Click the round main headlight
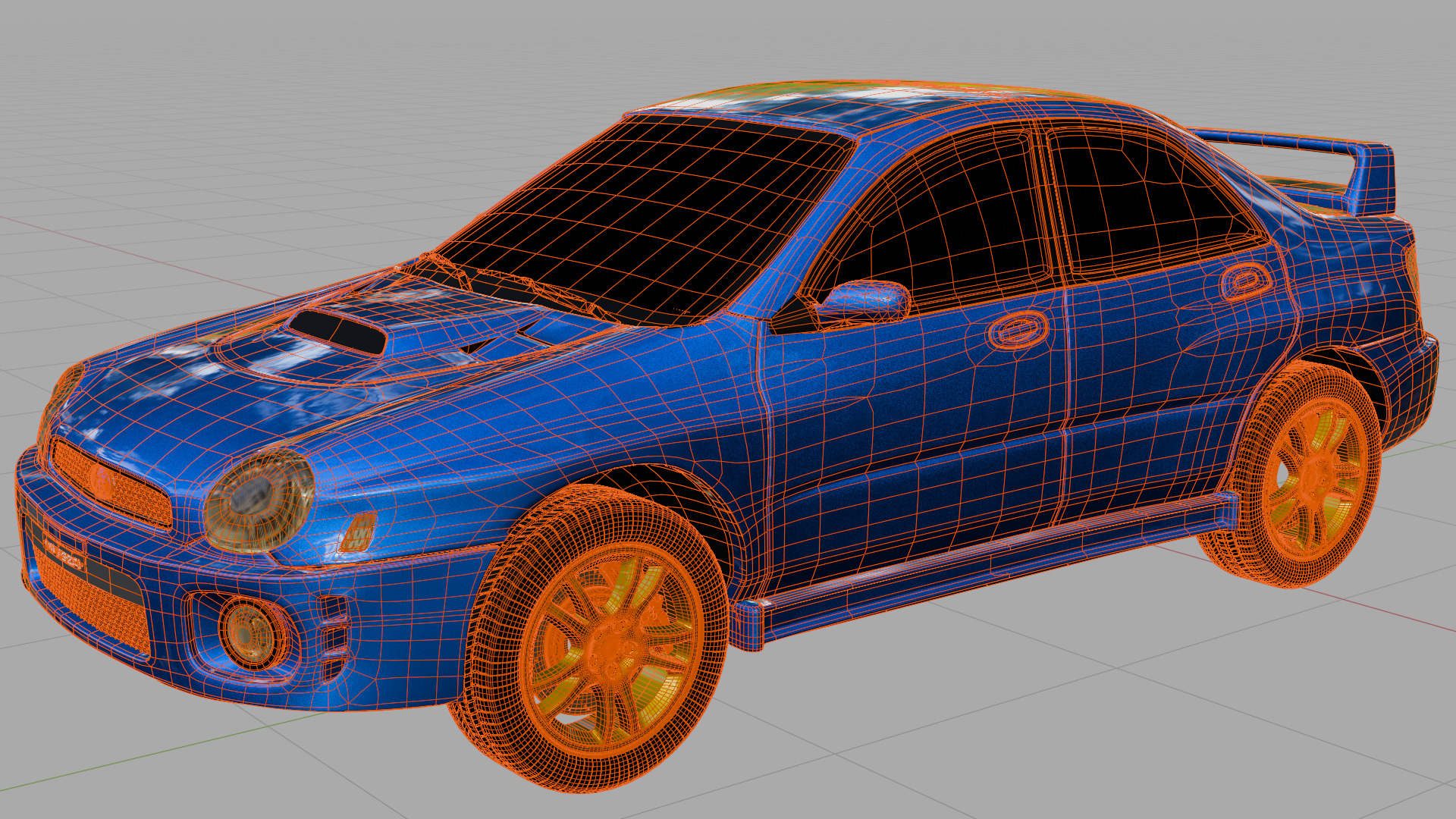The image size is (1456, 819). 259,500
